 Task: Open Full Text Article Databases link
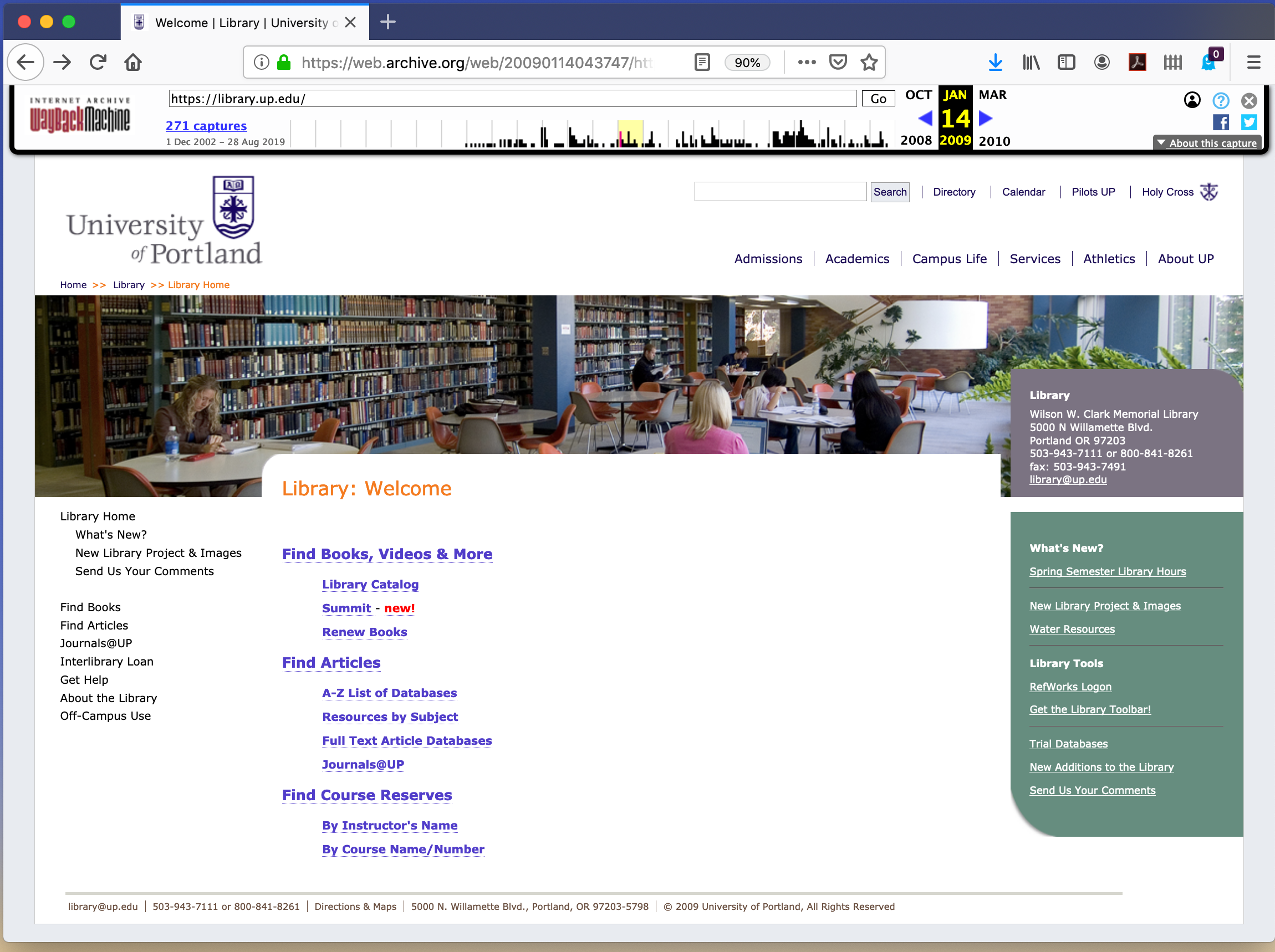coord(407,740)
